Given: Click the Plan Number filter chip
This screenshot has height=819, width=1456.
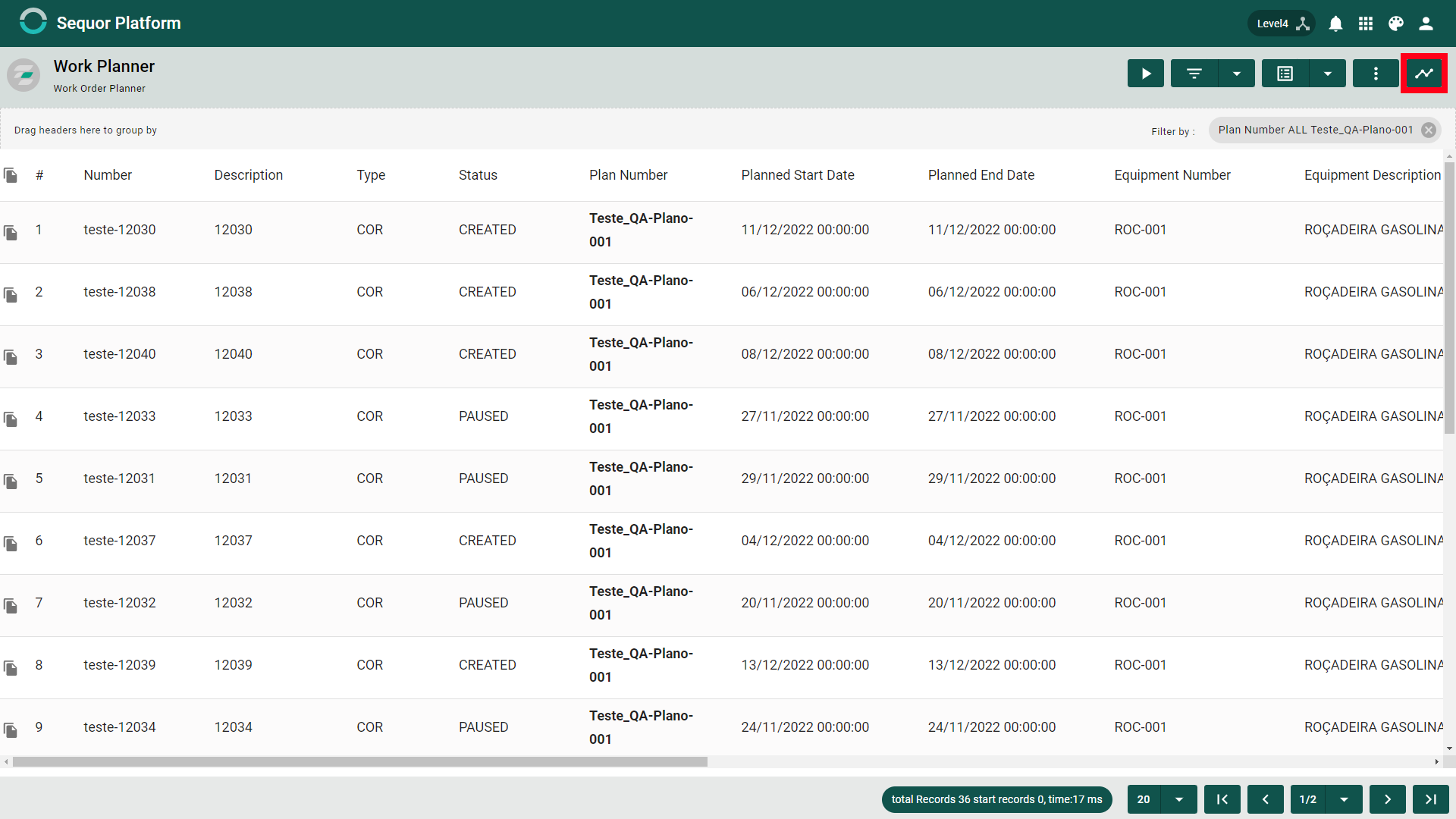Looking at the screenshot, I should [1316, 130].
